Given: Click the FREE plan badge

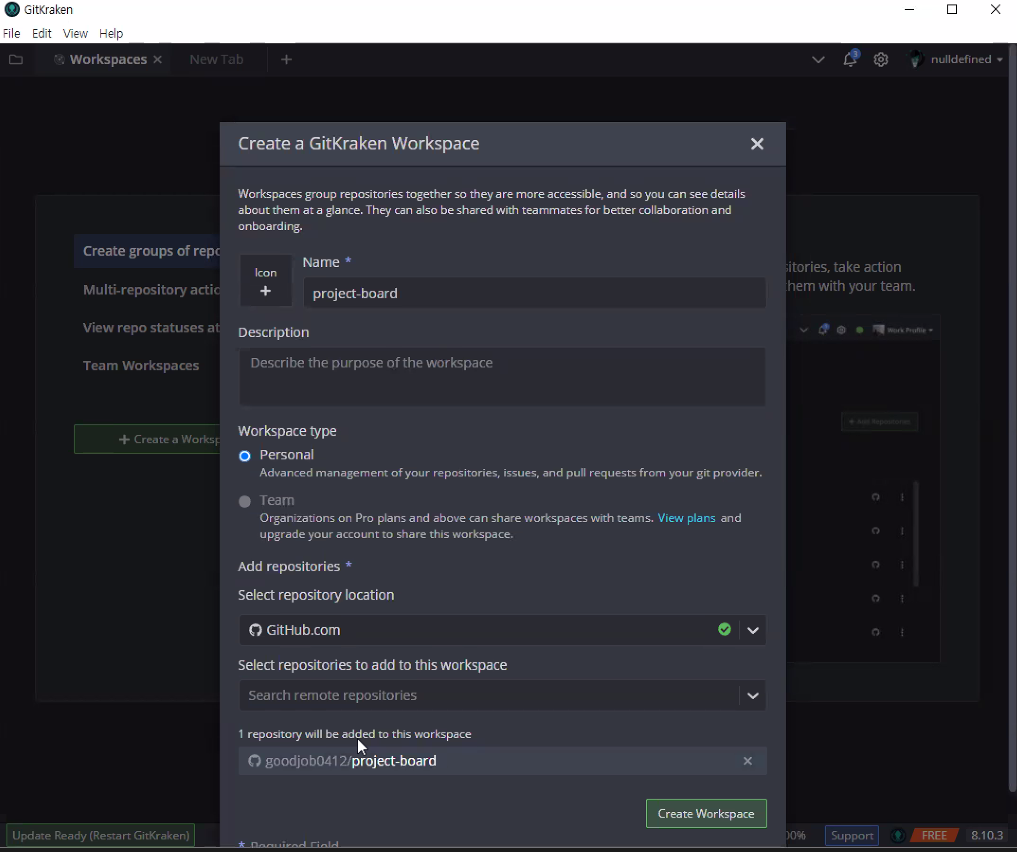Looking at the screenshot, I should (934, 835).
